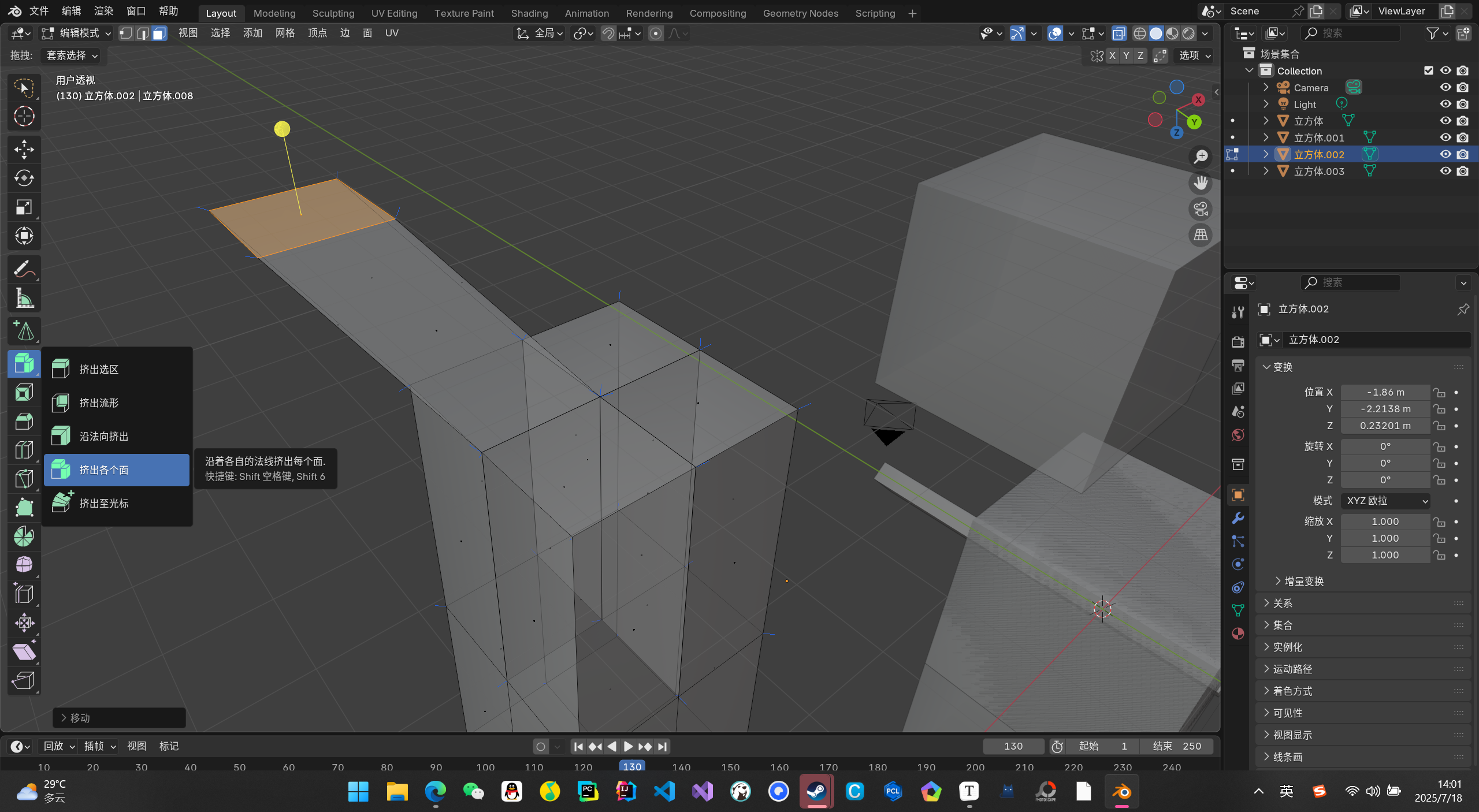Expand the 立方体.003 tree item
Viewport: 1479px width, 812px height.
point(1266,171)
